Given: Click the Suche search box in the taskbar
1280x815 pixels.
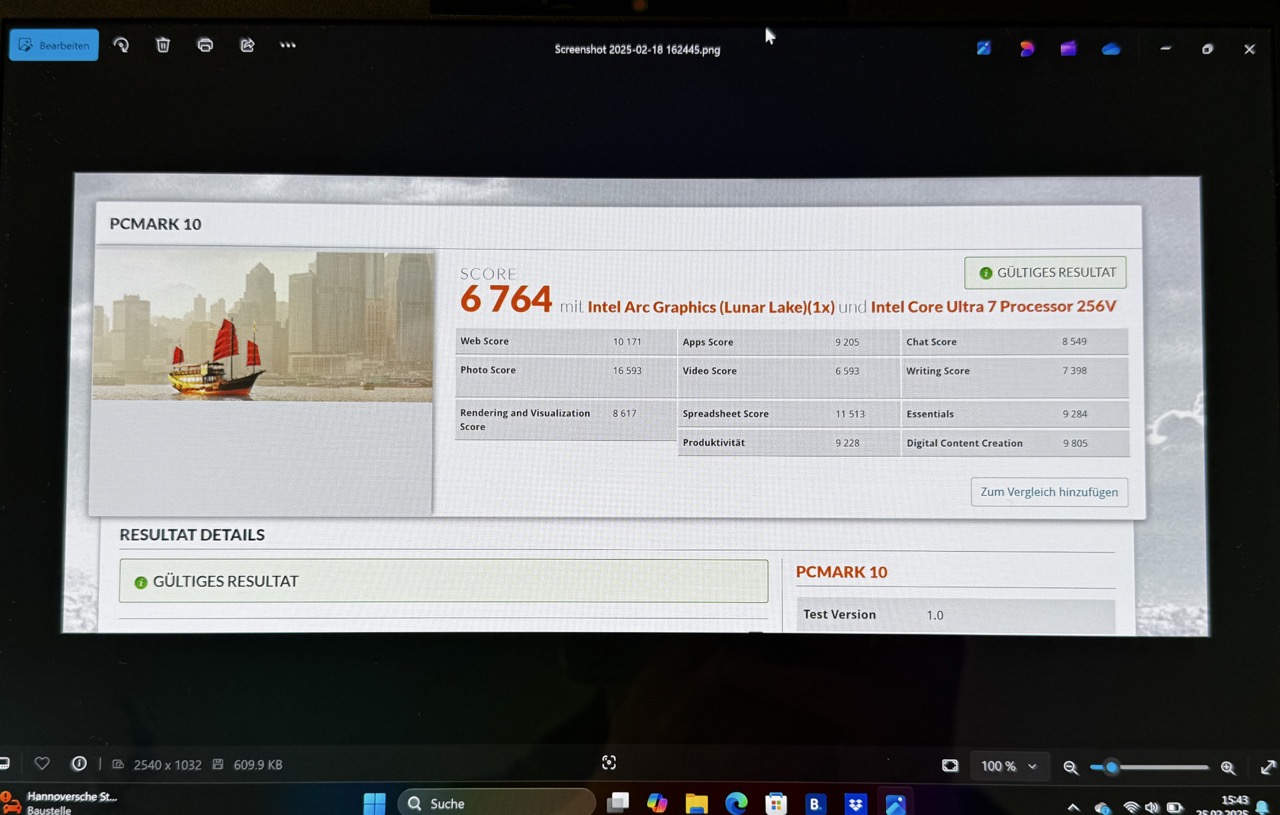Looking at the screenshot, I should (496, 803).
